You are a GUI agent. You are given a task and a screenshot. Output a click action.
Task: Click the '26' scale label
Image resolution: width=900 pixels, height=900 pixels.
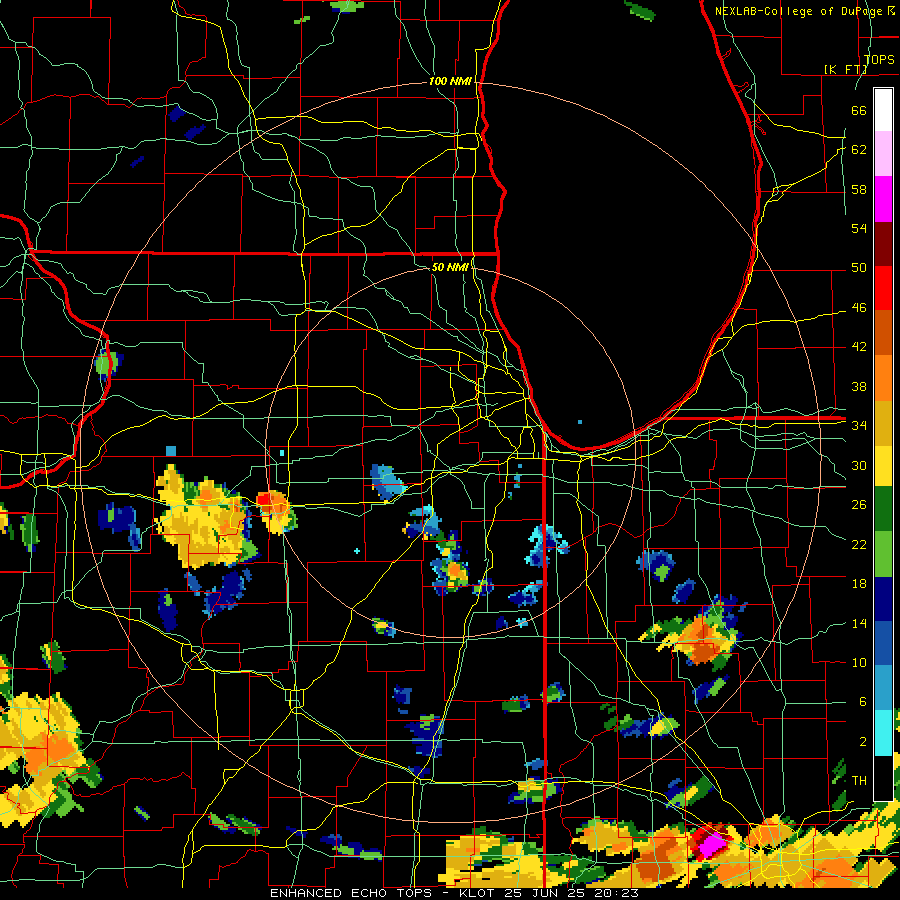pos(859,505)
